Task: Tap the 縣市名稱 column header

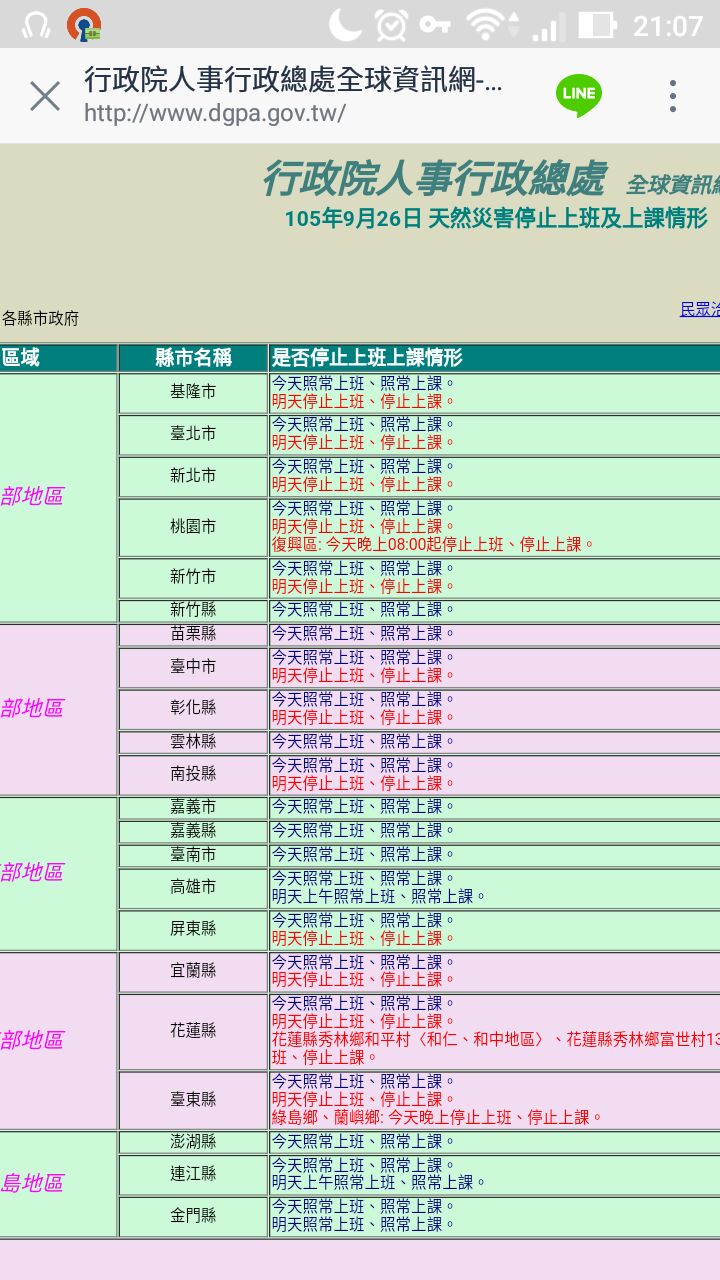Action: point(193,358)
